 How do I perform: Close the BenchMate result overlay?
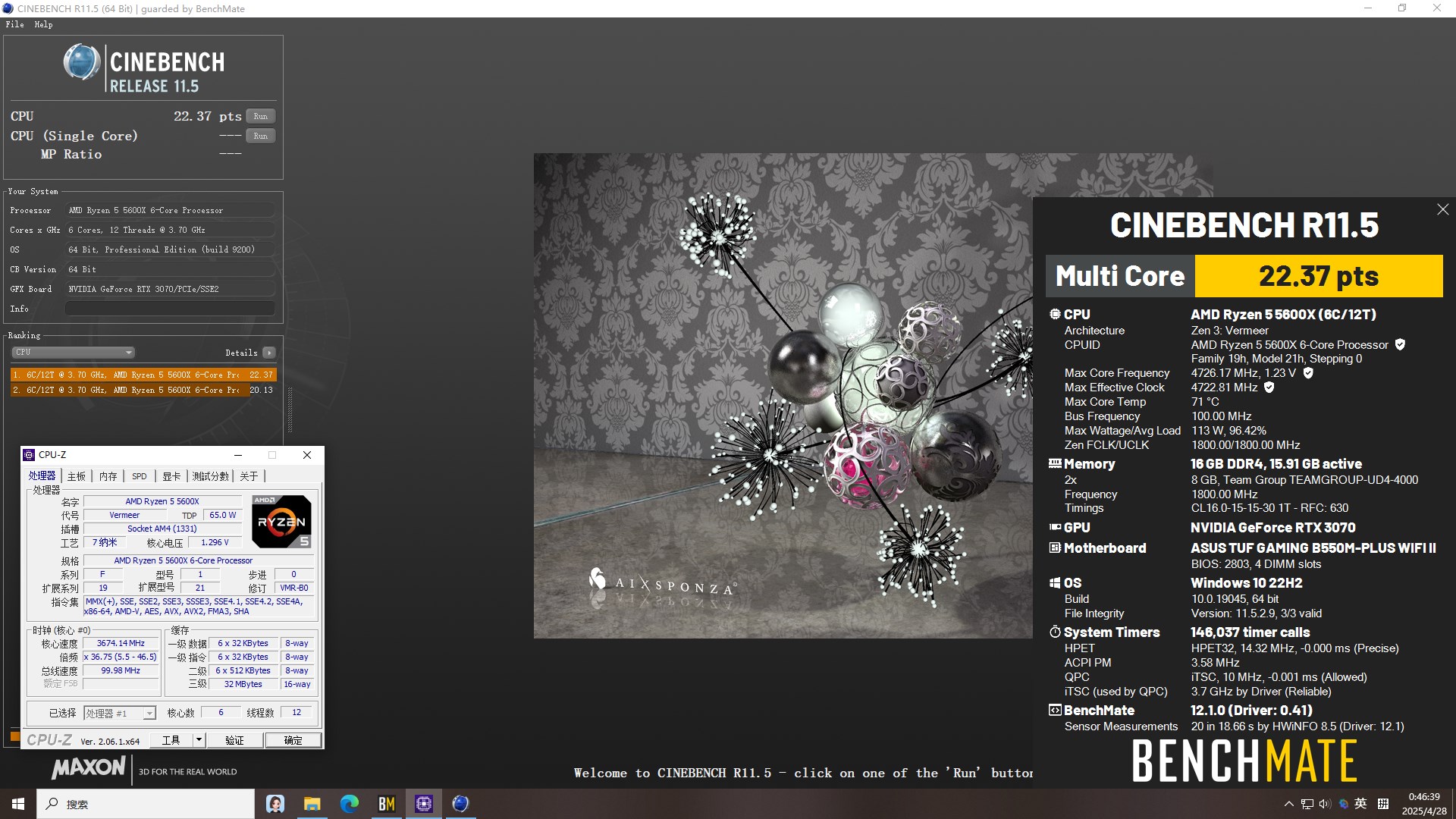[x=1442, y=209]
